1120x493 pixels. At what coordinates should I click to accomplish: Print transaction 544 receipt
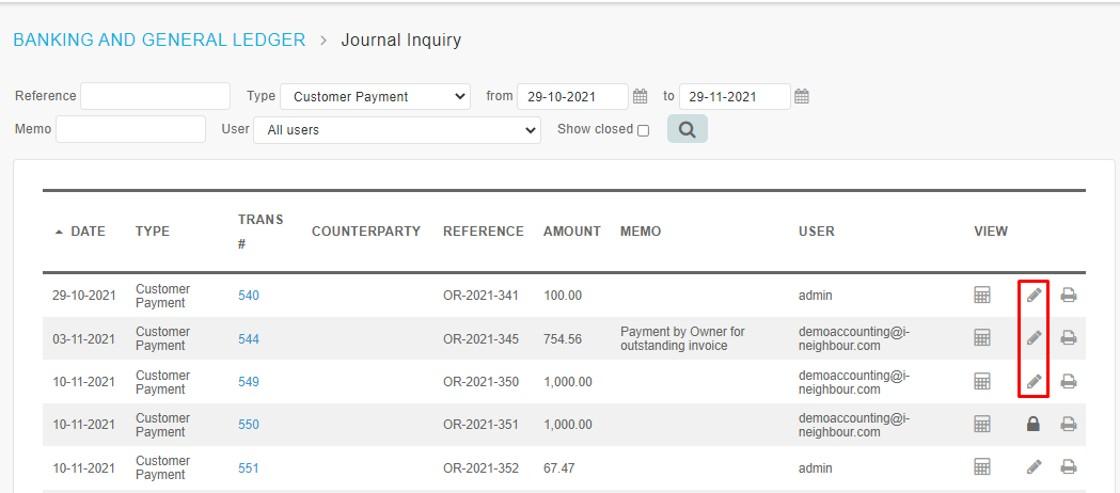pyautogui.click(x=1068, y=338)
